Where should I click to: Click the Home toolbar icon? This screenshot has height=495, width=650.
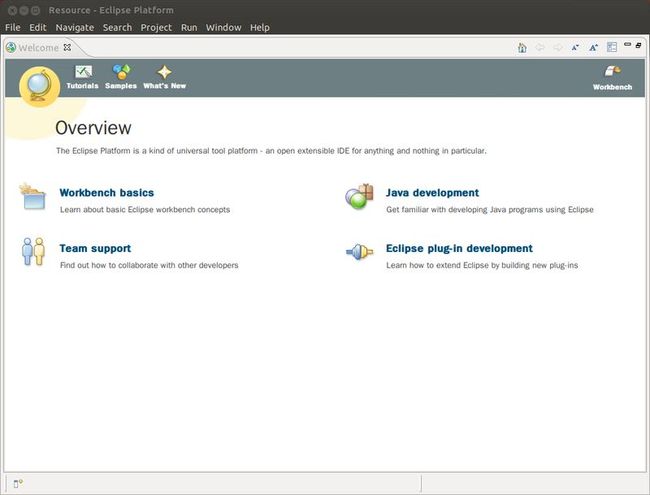(x=522, y=48)
